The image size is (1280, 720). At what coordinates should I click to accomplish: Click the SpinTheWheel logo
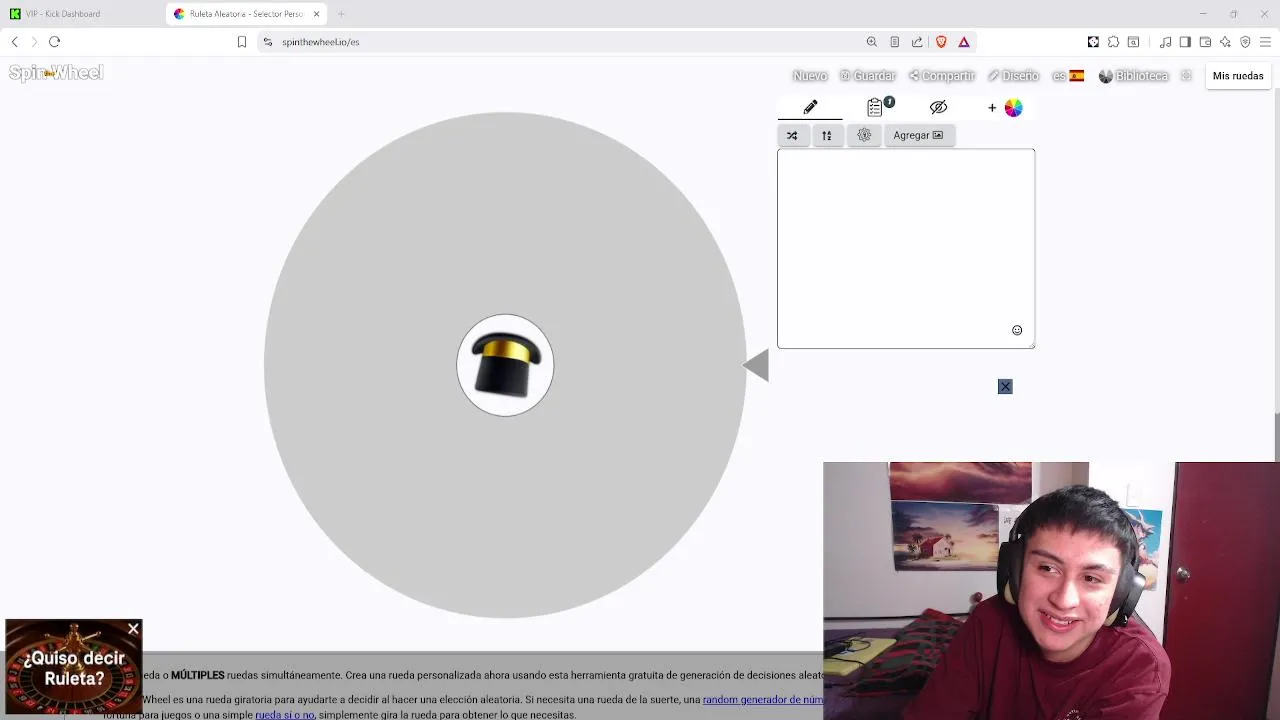tap(56, 73)
